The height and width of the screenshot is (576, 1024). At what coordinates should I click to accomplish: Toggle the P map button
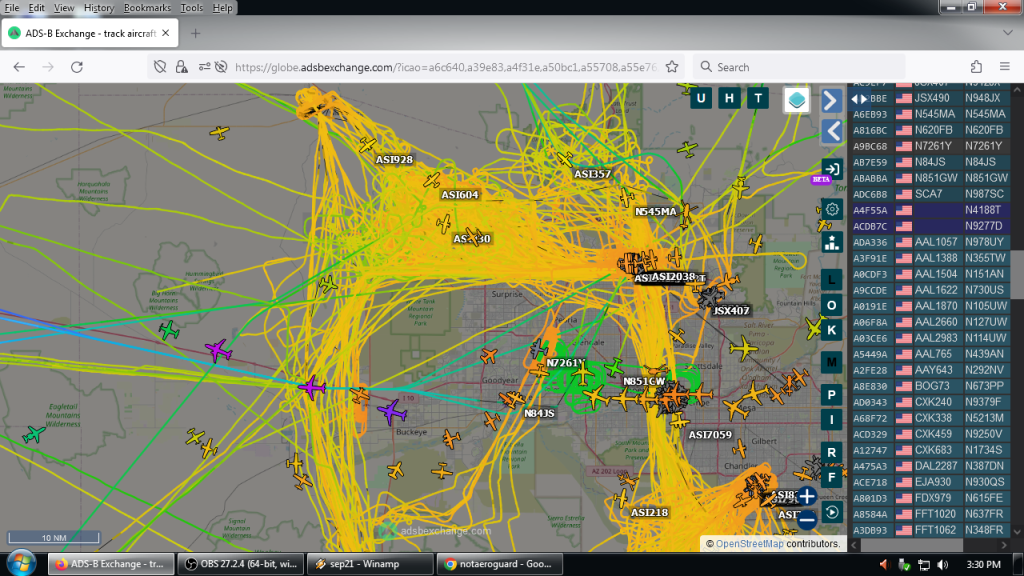pyautogui.click(x=831, y=395)
